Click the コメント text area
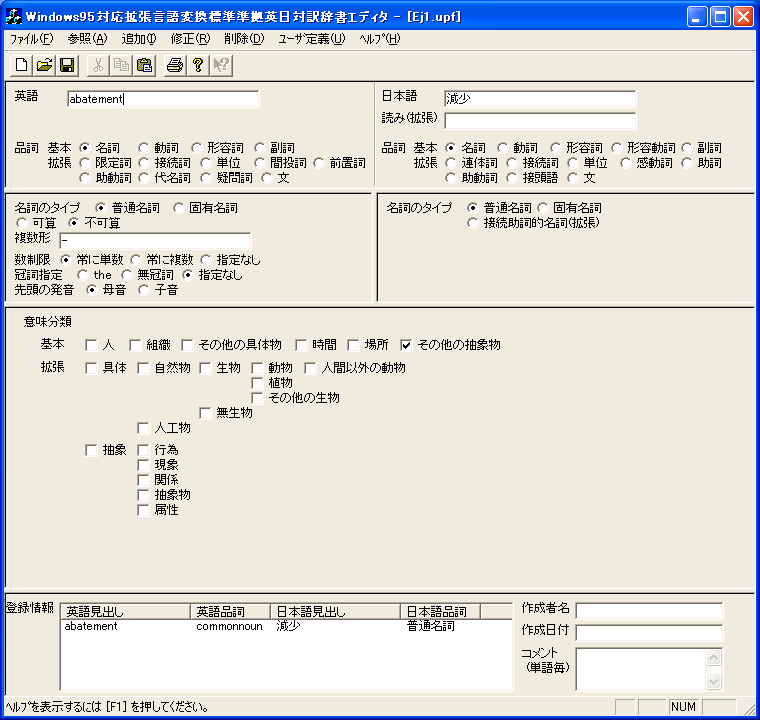The width and height of the screenshot is (760, 720). (x=641, y=669)
